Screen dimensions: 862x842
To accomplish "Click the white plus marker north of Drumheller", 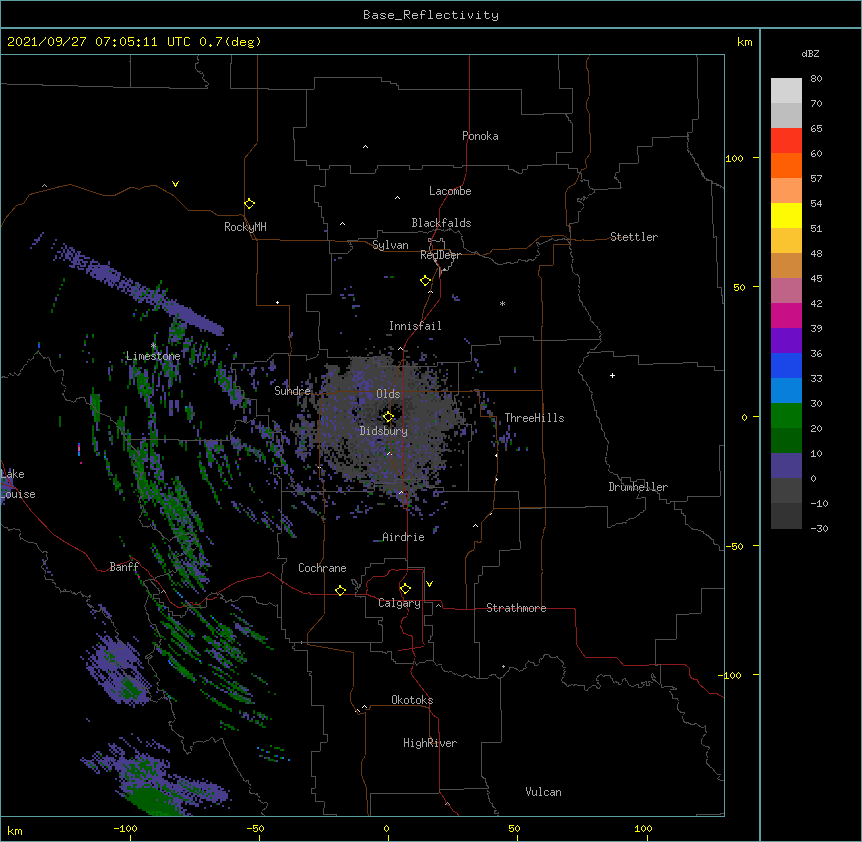I will [612, 375].
